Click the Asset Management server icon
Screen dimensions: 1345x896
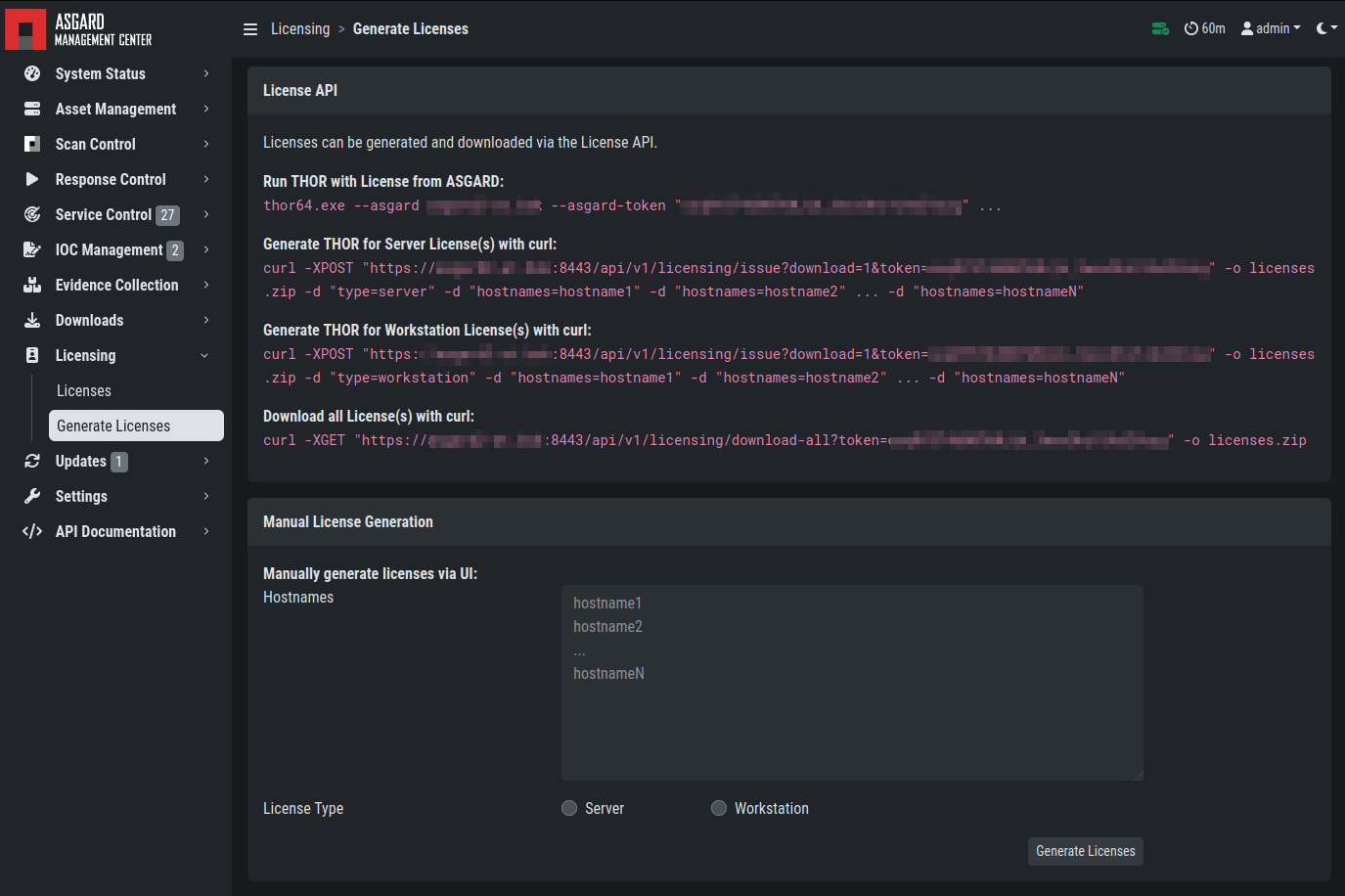pyautogui.click(x=32, y=109)
